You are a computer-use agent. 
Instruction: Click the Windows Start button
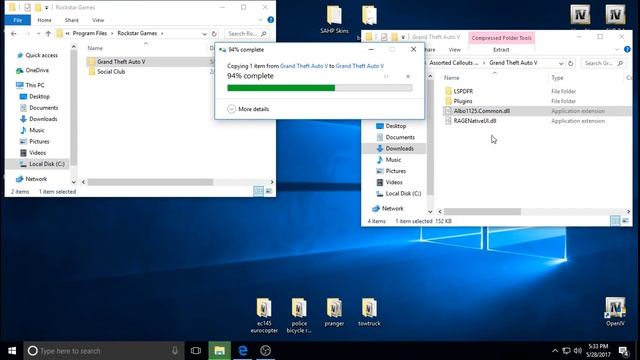tap(12, 351)
